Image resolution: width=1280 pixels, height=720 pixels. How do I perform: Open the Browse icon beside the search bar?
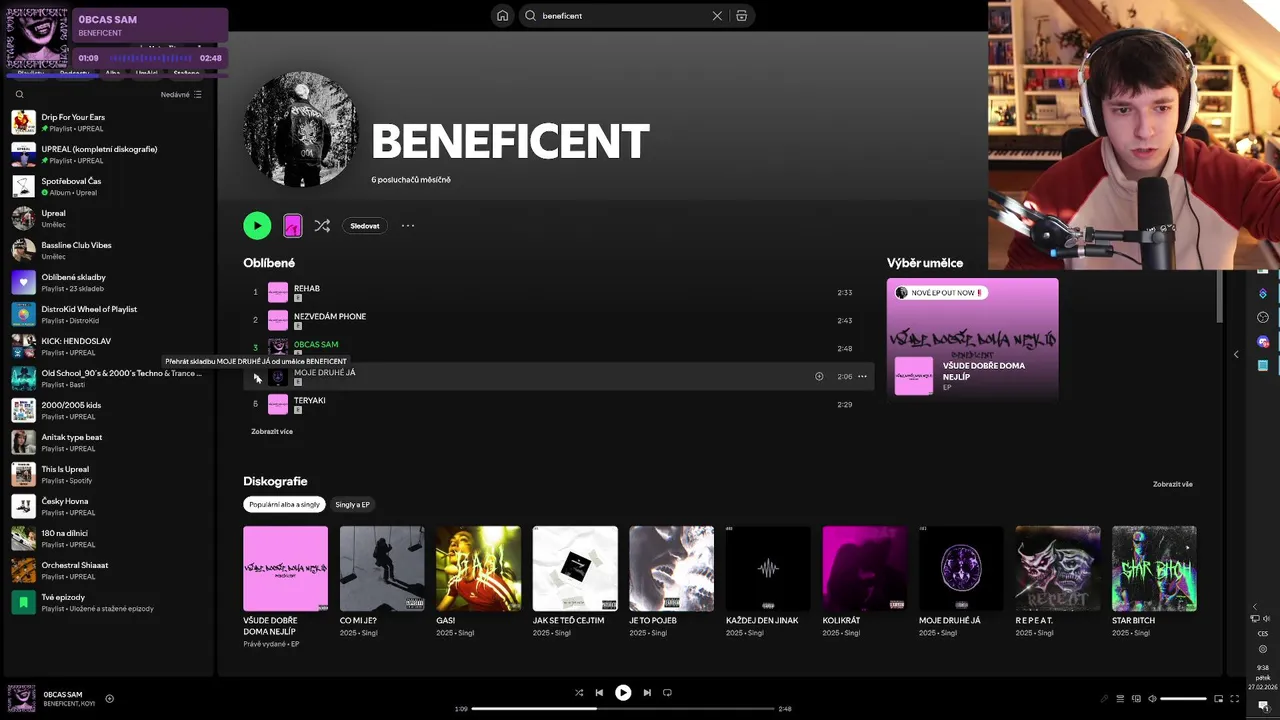coord(741,16)
